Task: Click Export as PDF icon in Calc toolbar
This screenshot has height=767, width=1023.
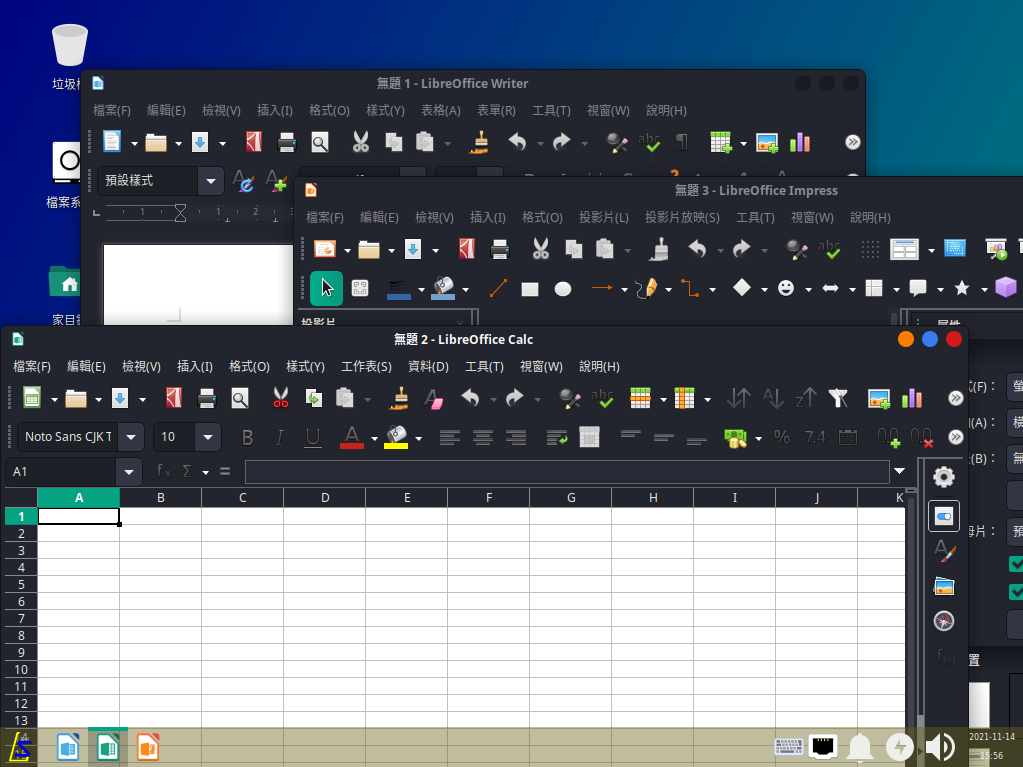Action: click(x=174, y=398)
